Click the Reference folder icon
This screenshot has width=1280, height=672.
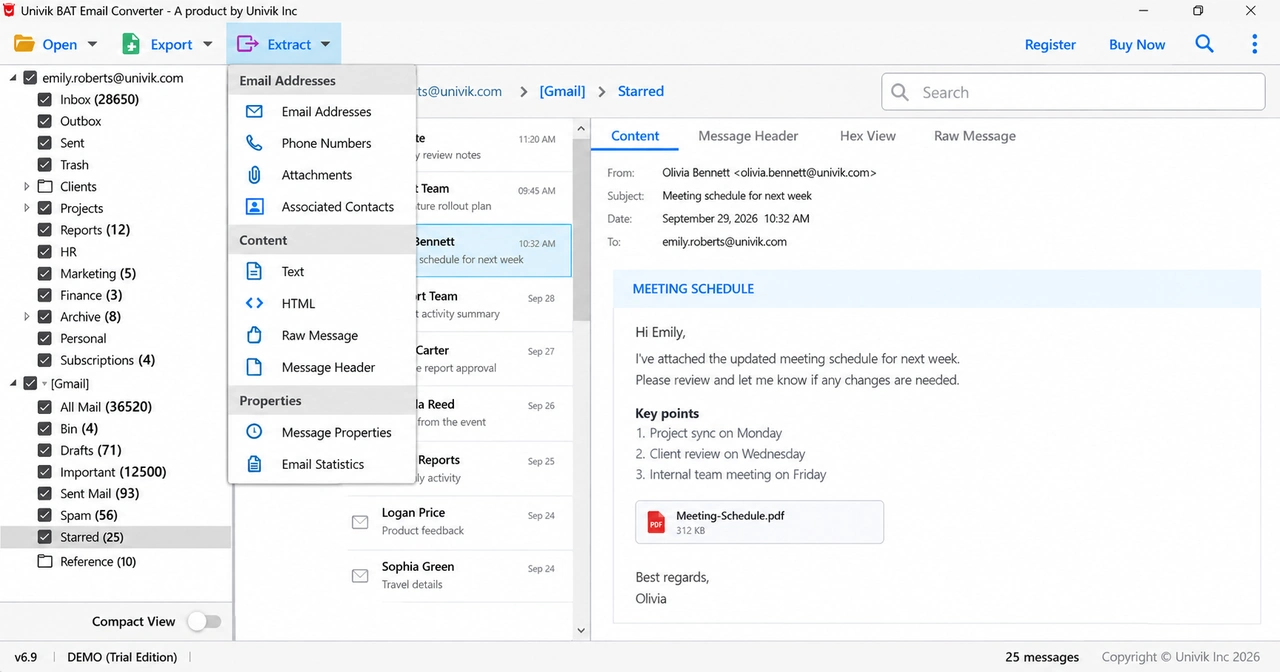45,561
